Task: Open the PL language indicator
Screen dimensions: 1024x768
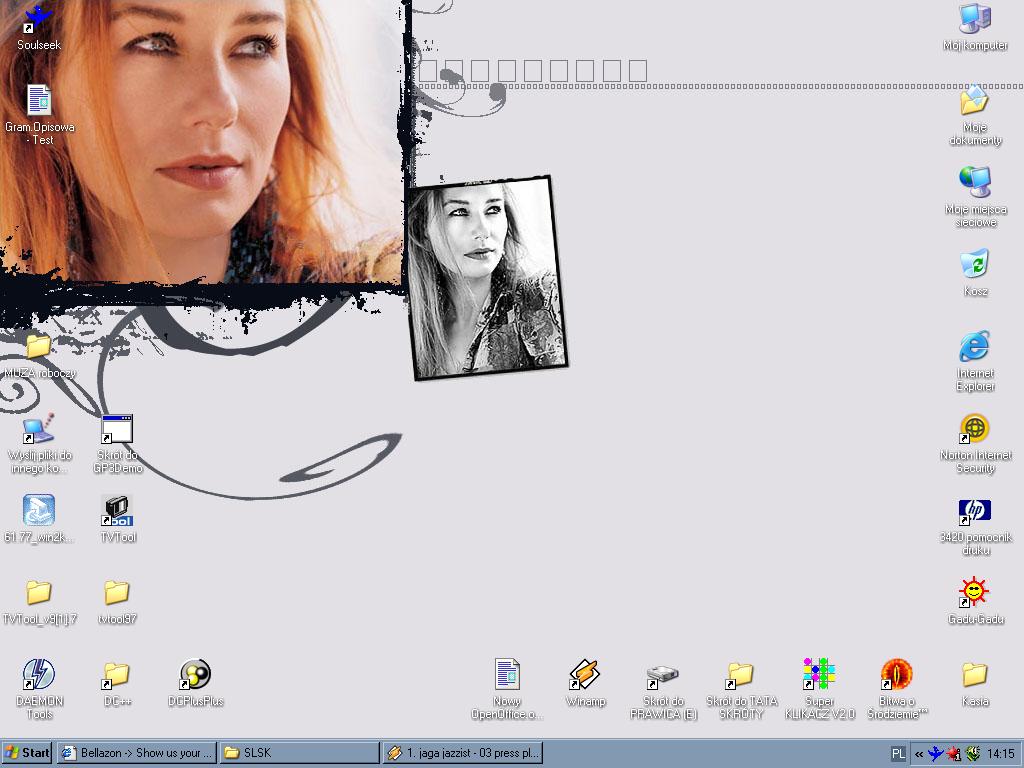Action: [x=898, y=754]
